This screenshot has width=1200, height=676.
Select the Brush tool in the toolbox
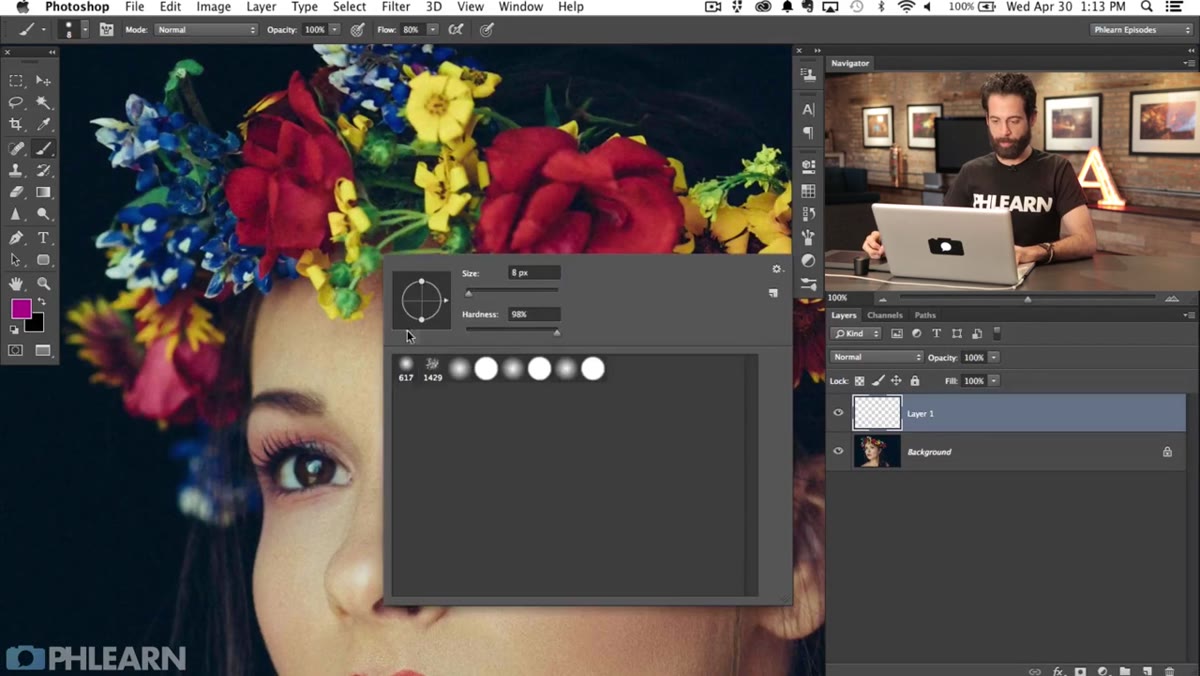[43, 149]
